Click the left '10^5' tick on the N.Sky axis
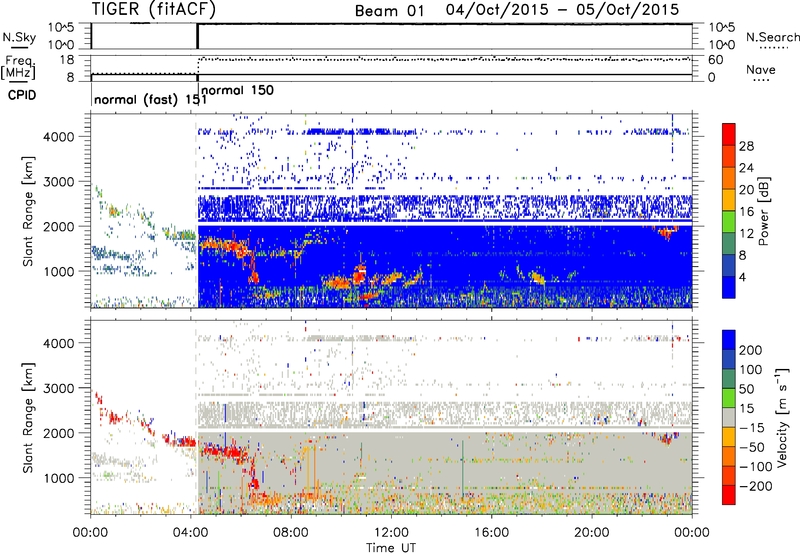 (61, 27)
